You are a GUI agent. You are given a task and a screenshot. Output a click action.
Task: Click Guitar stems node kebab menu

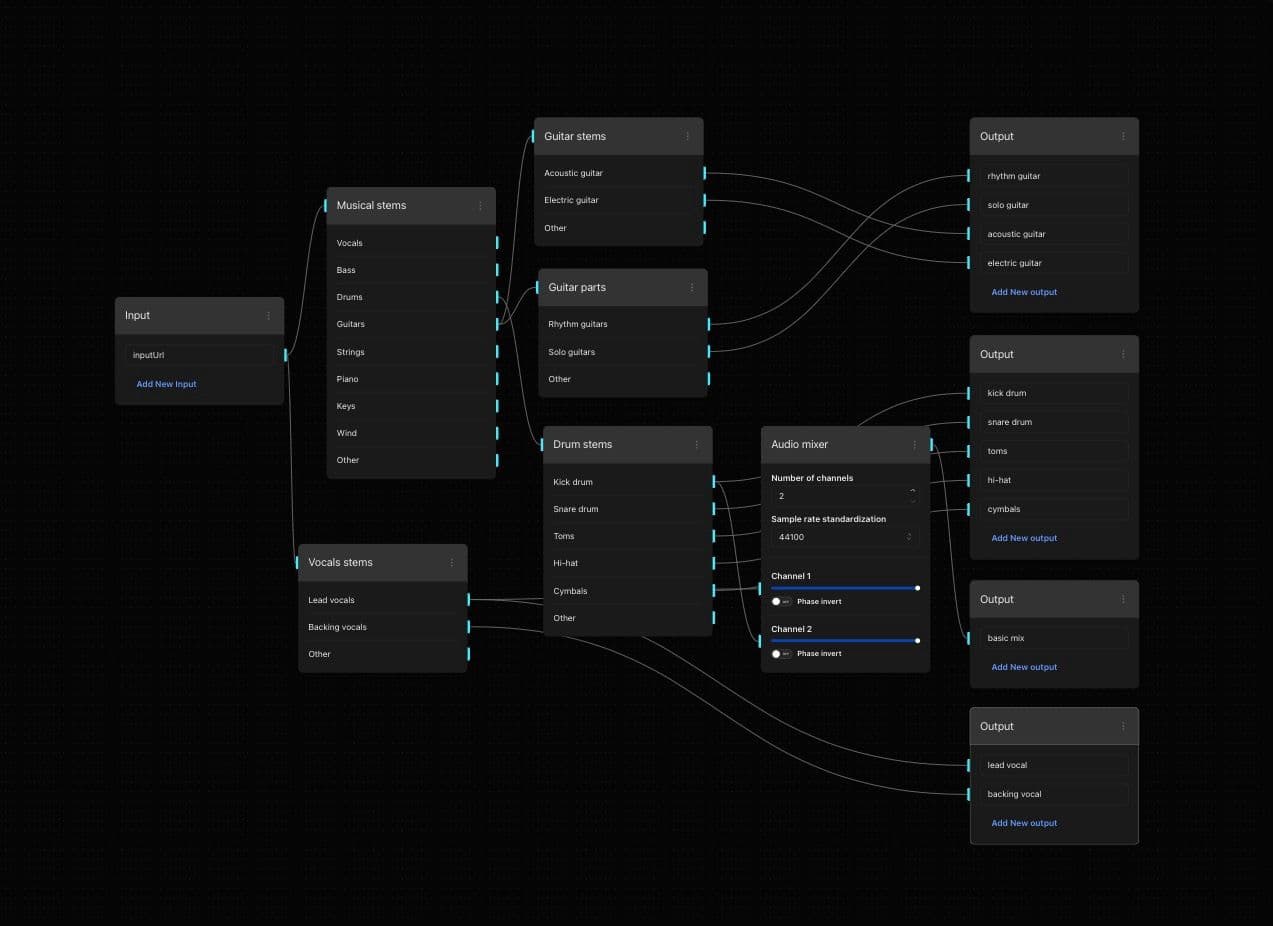(x=687, y=137)
